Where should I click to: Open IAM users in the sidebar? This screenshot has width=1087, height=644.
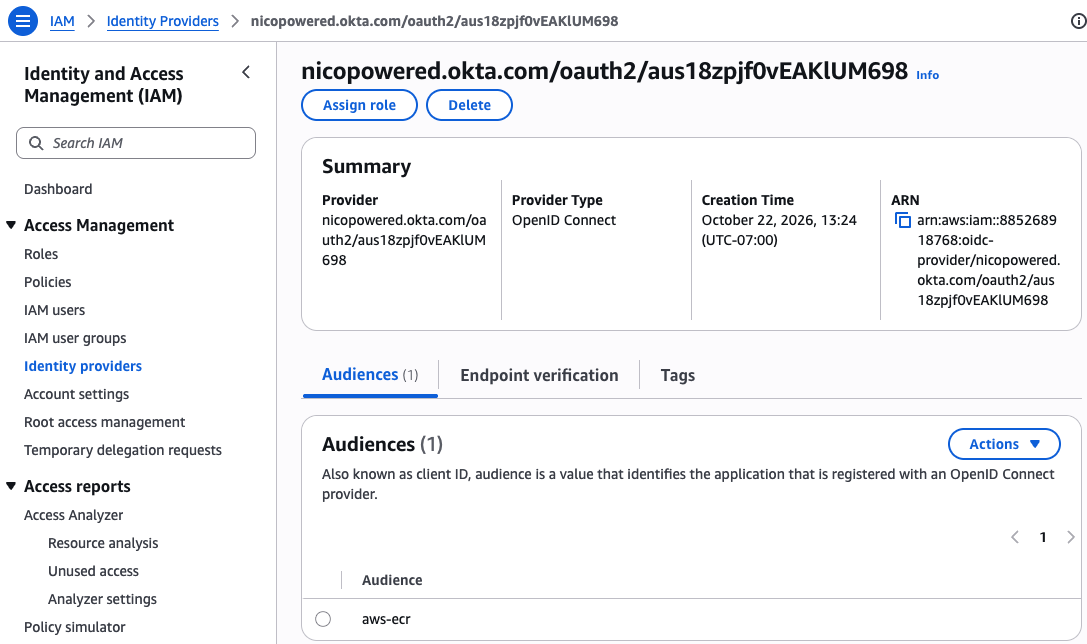55,310
